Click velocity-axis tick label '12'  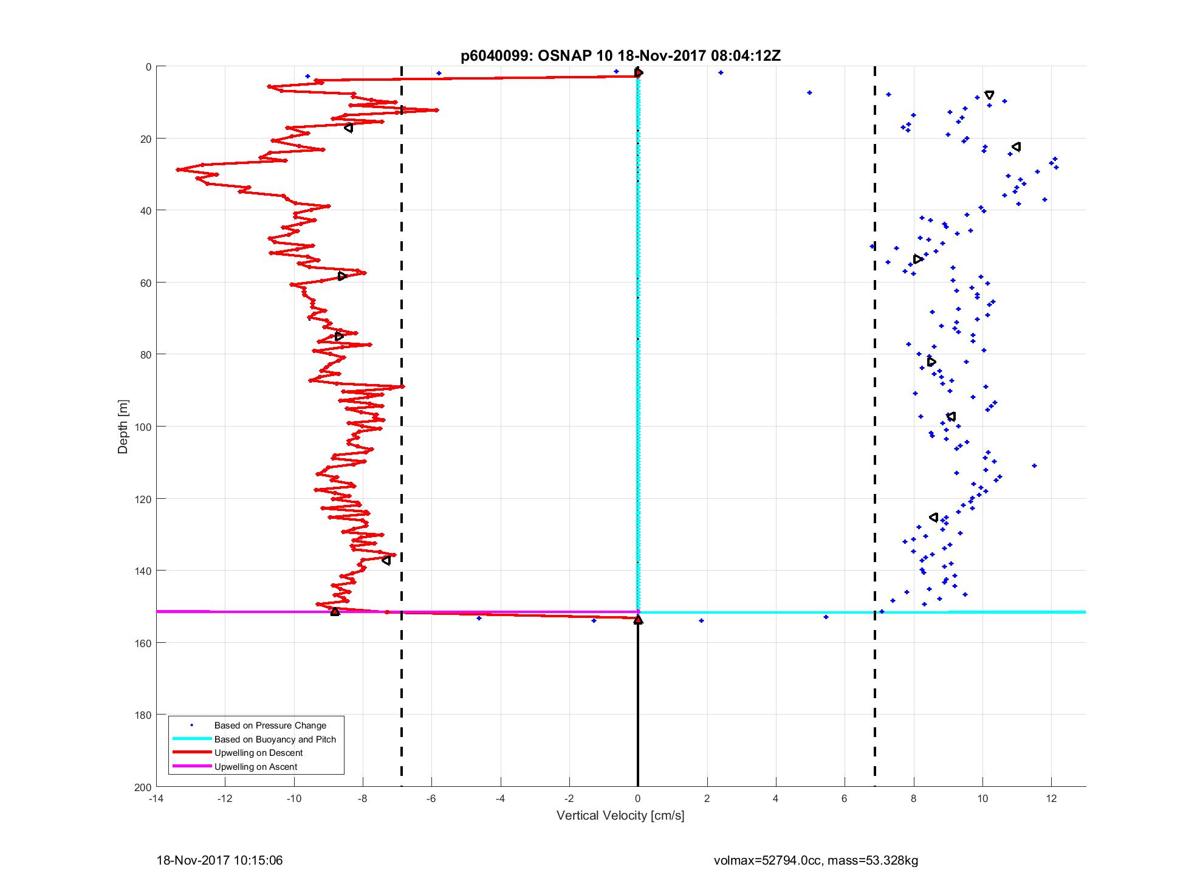[x=1052, y=799]
